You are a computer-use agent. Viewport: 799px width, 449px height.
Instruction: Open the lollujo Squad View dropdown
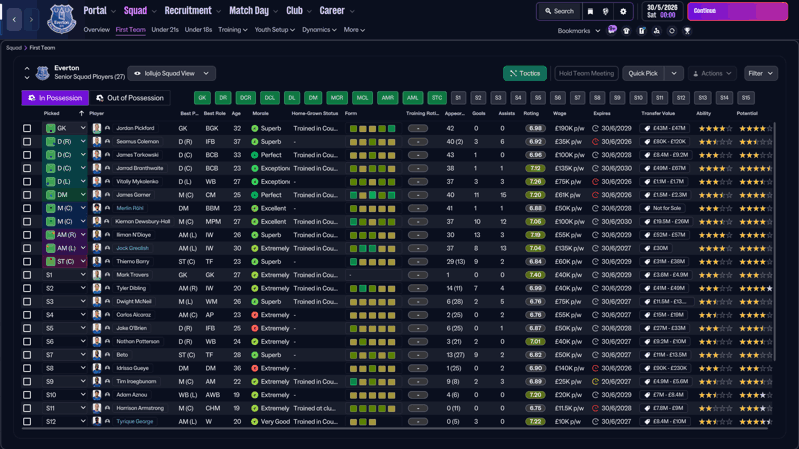coord(171,73)
